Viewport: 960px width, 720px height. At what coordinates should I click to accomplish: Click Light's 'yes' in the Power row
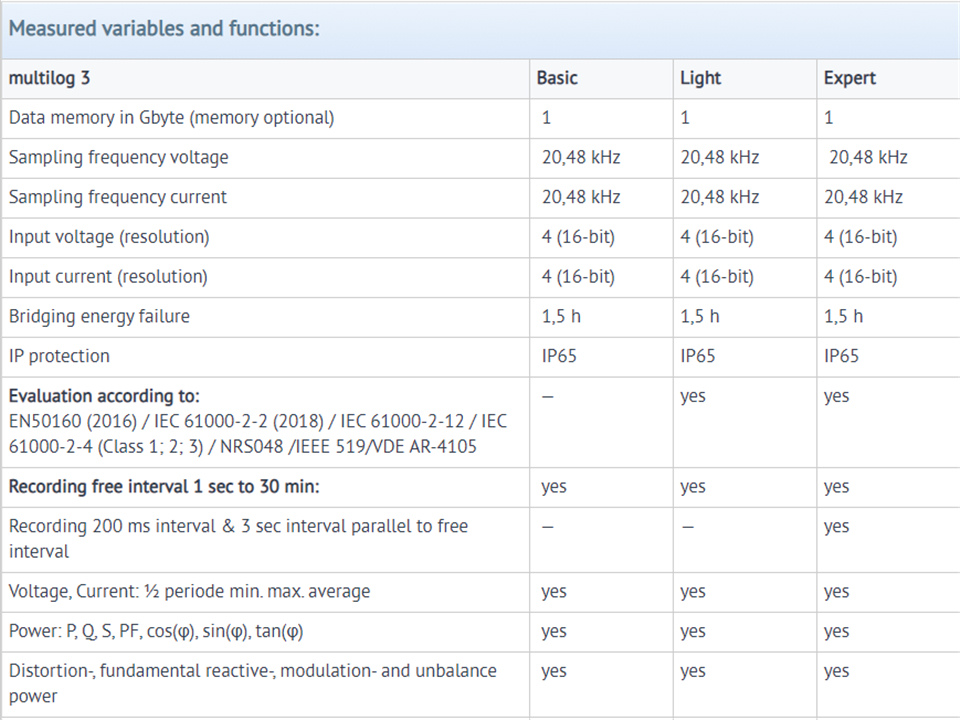point(693,631)
